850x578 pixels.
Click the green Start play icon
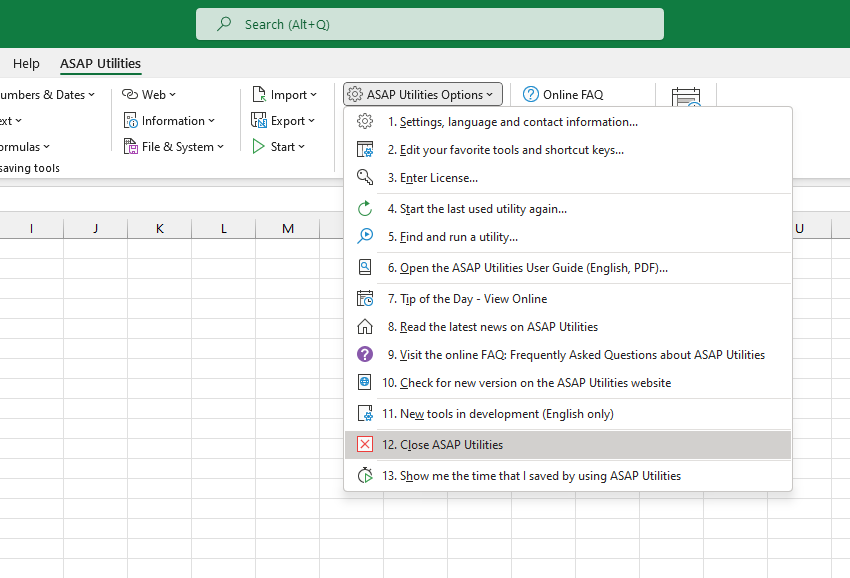point(258,146)
